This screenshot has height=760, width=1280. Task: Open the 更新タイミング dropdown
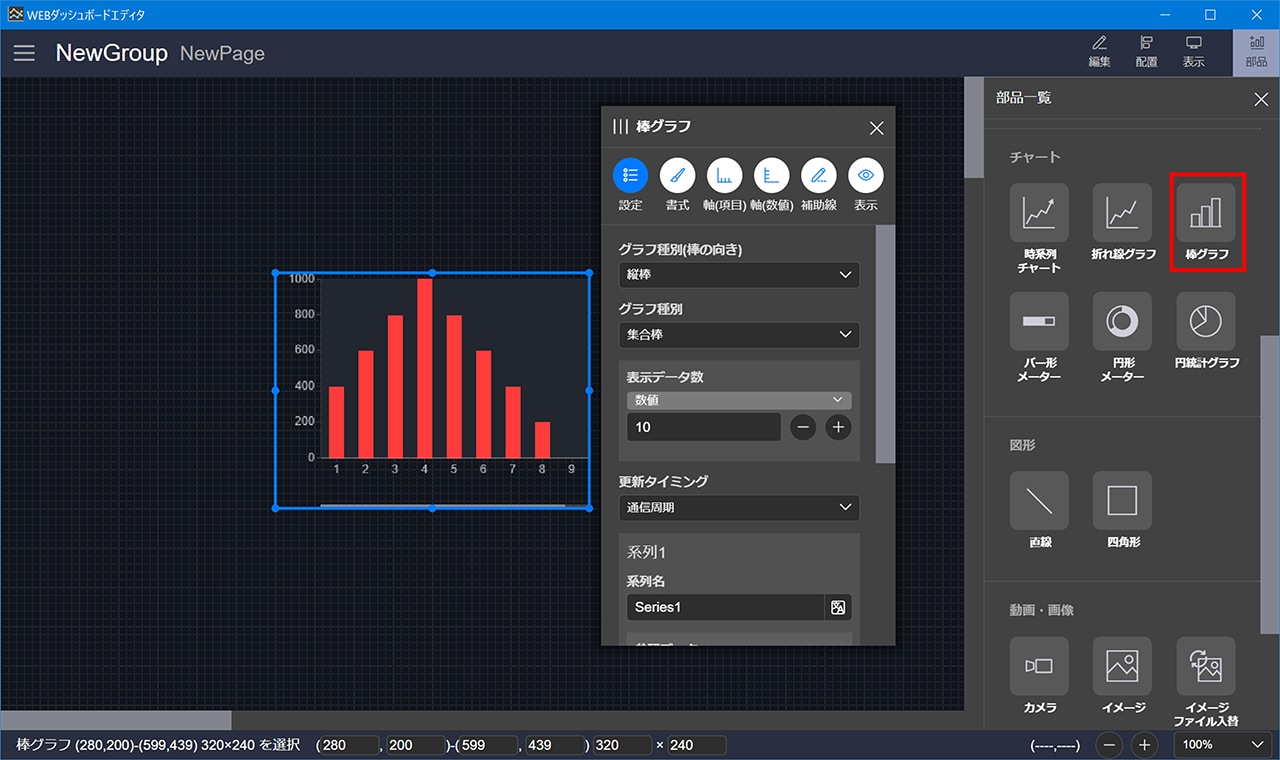[739, 507]
